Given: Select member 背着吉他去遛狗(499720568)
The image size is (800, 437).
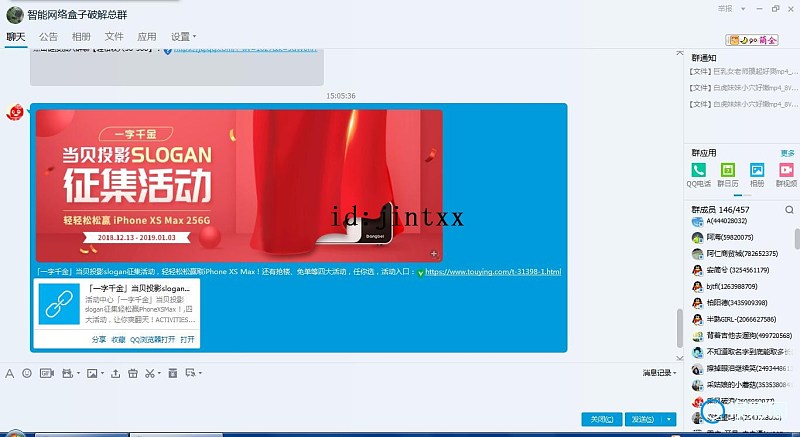Looking at the screenshot, I should click(x=742, y=336).
